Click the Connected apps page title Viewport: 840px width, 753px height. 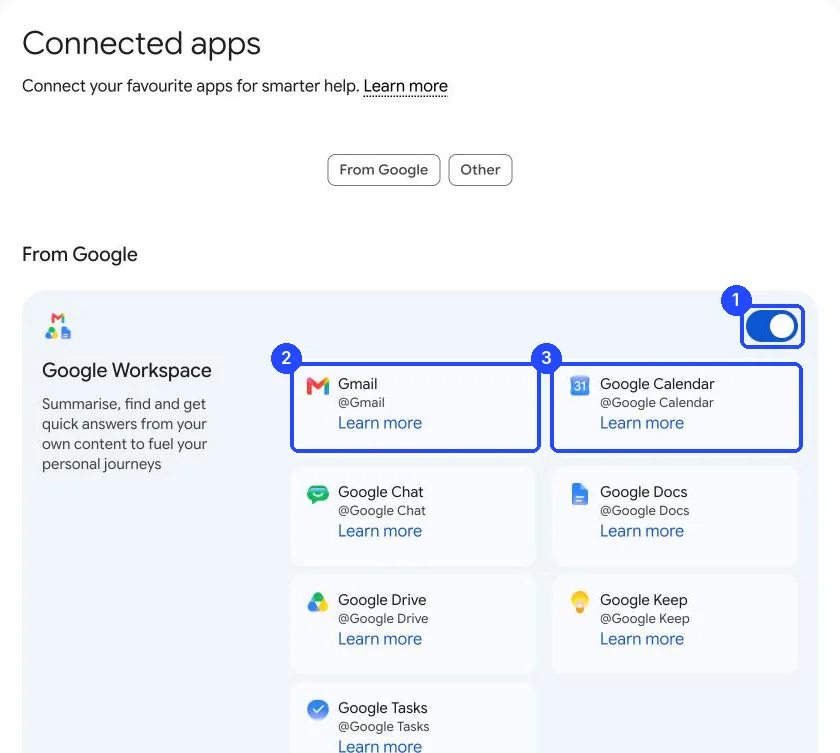click(x=141, y=44)
